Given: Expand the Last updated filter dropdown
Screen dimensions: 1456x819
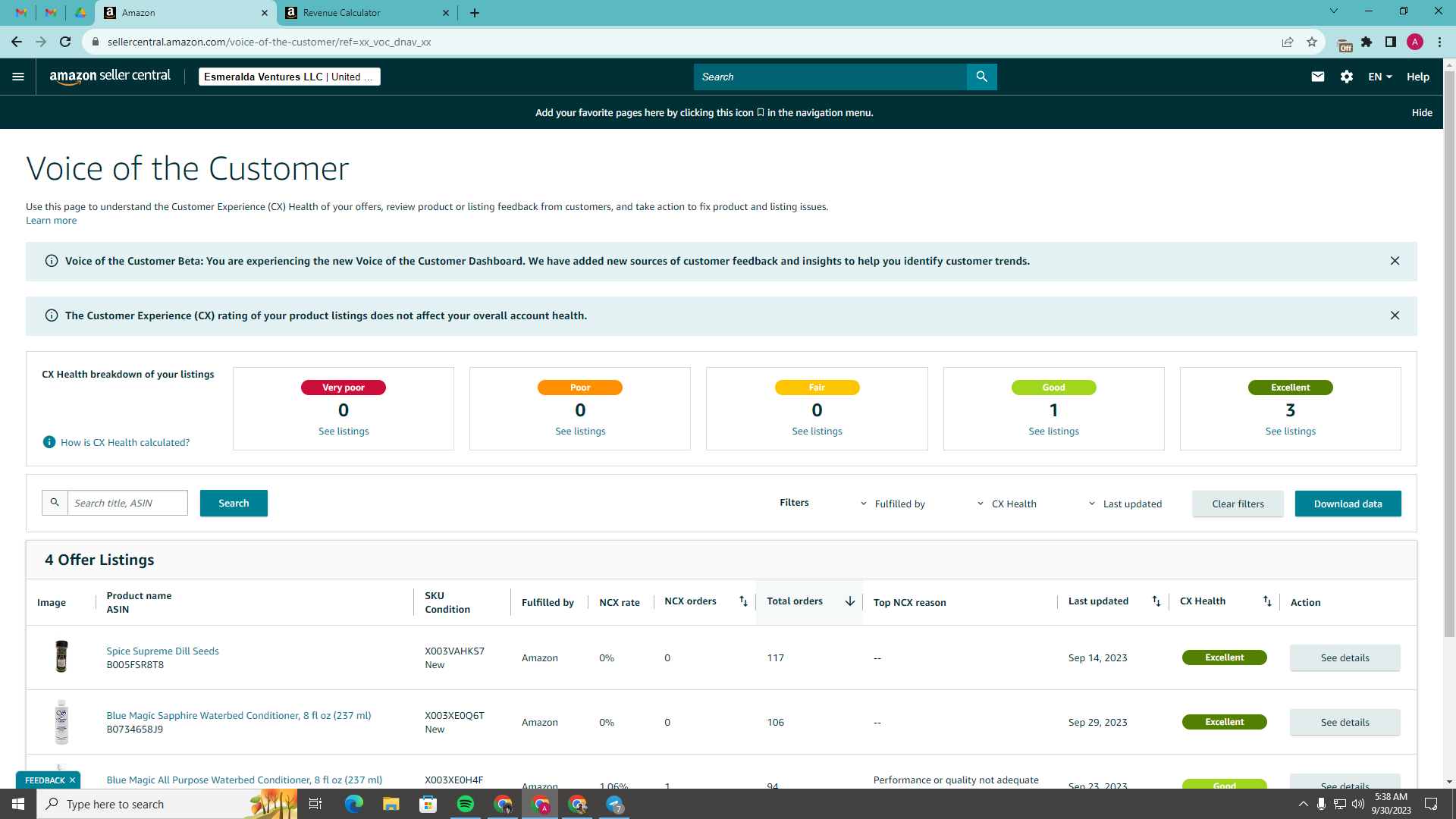Looking at the screenshot, I should coord(1125,504).
